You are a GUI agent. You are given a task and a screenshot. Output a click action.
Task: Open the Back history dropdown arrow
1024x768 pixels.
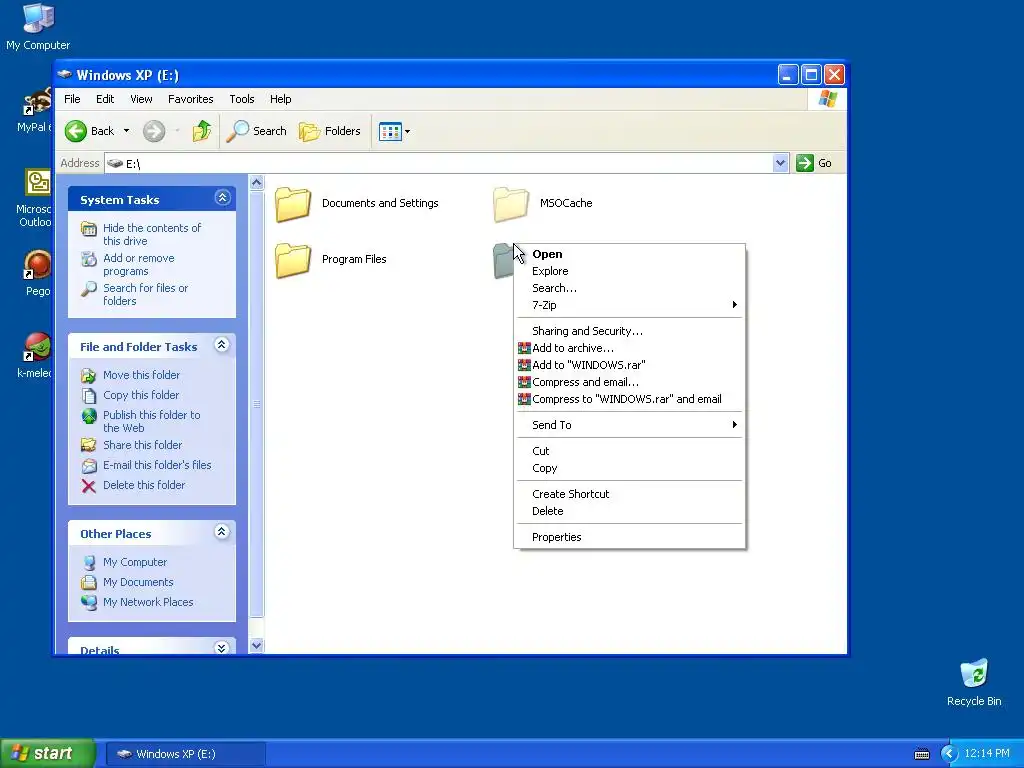126,131
